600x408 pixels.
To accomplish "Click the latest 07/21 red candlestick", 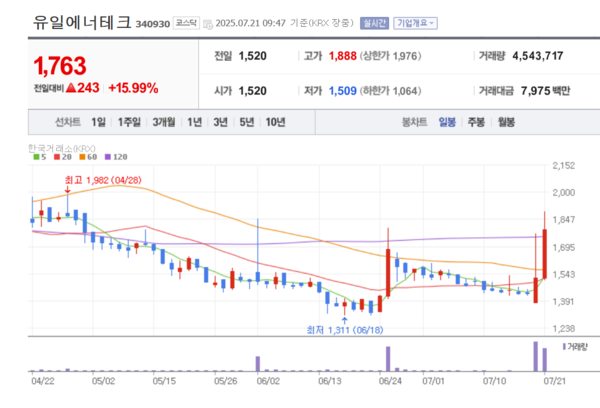I will [x=545, y=254].
